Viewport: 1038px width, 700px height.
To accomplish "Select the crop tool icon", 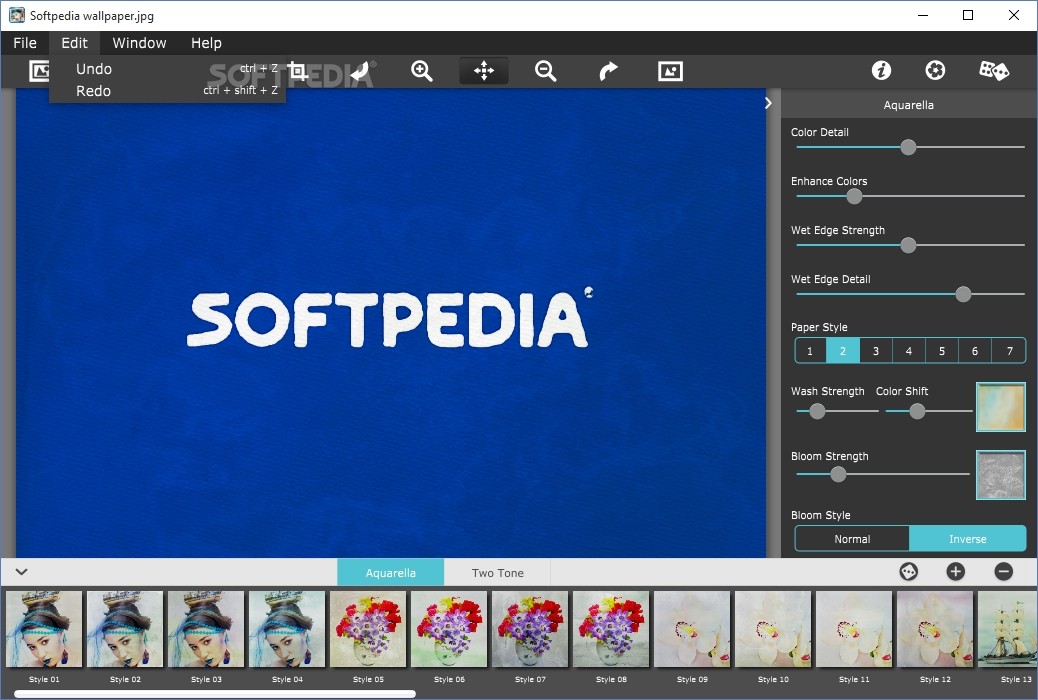I will coord(298,71).
